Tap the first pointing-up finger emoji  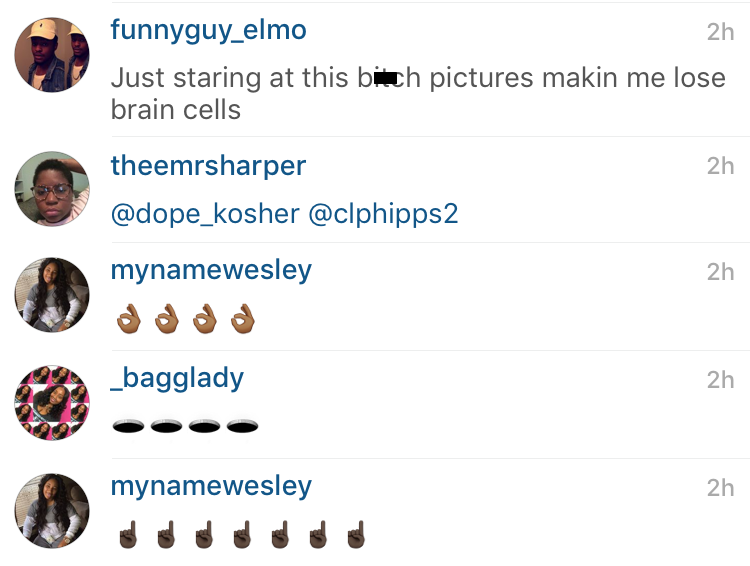(128, 534)
